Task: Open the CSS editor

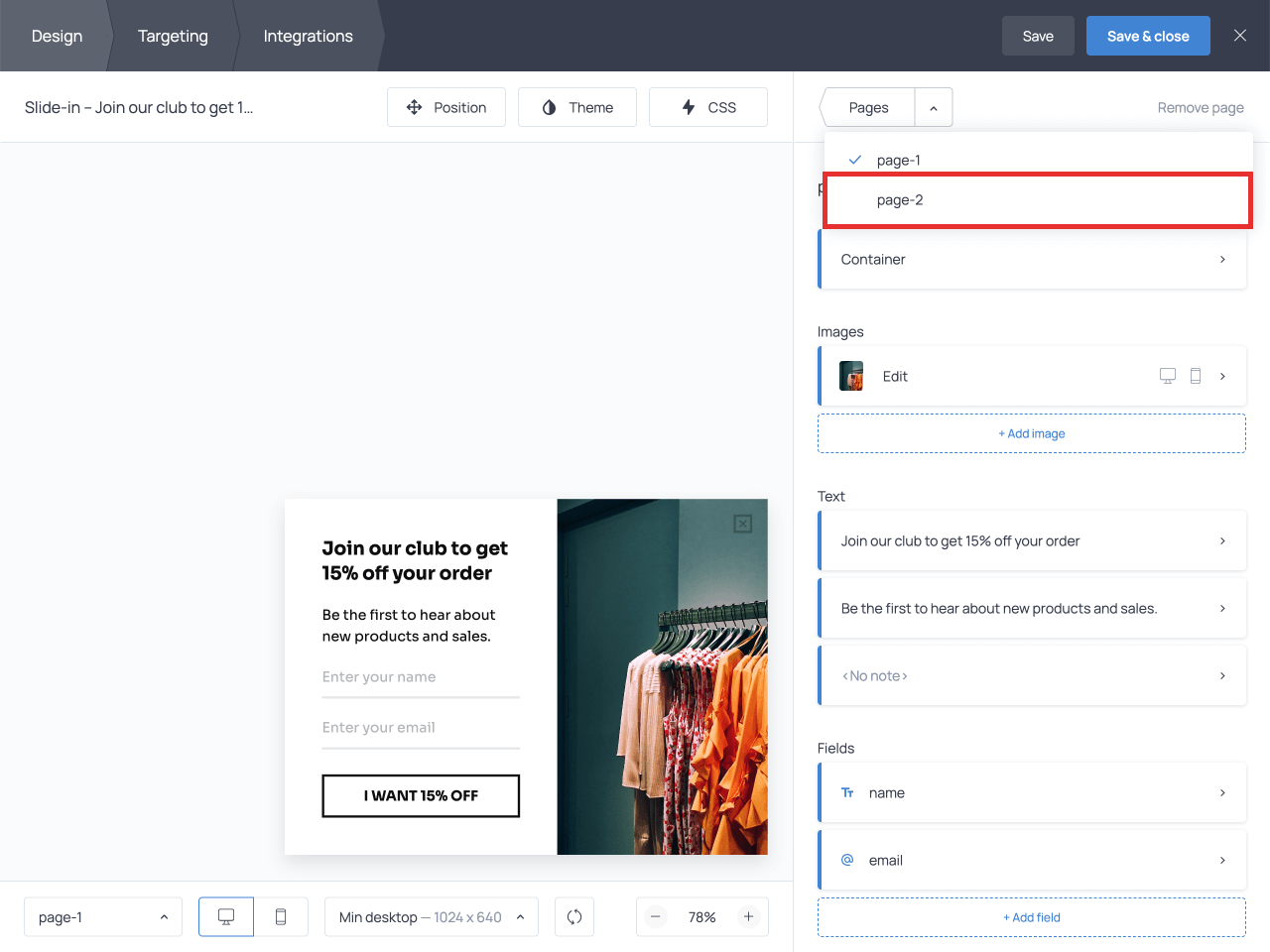Action: point(708,107)
